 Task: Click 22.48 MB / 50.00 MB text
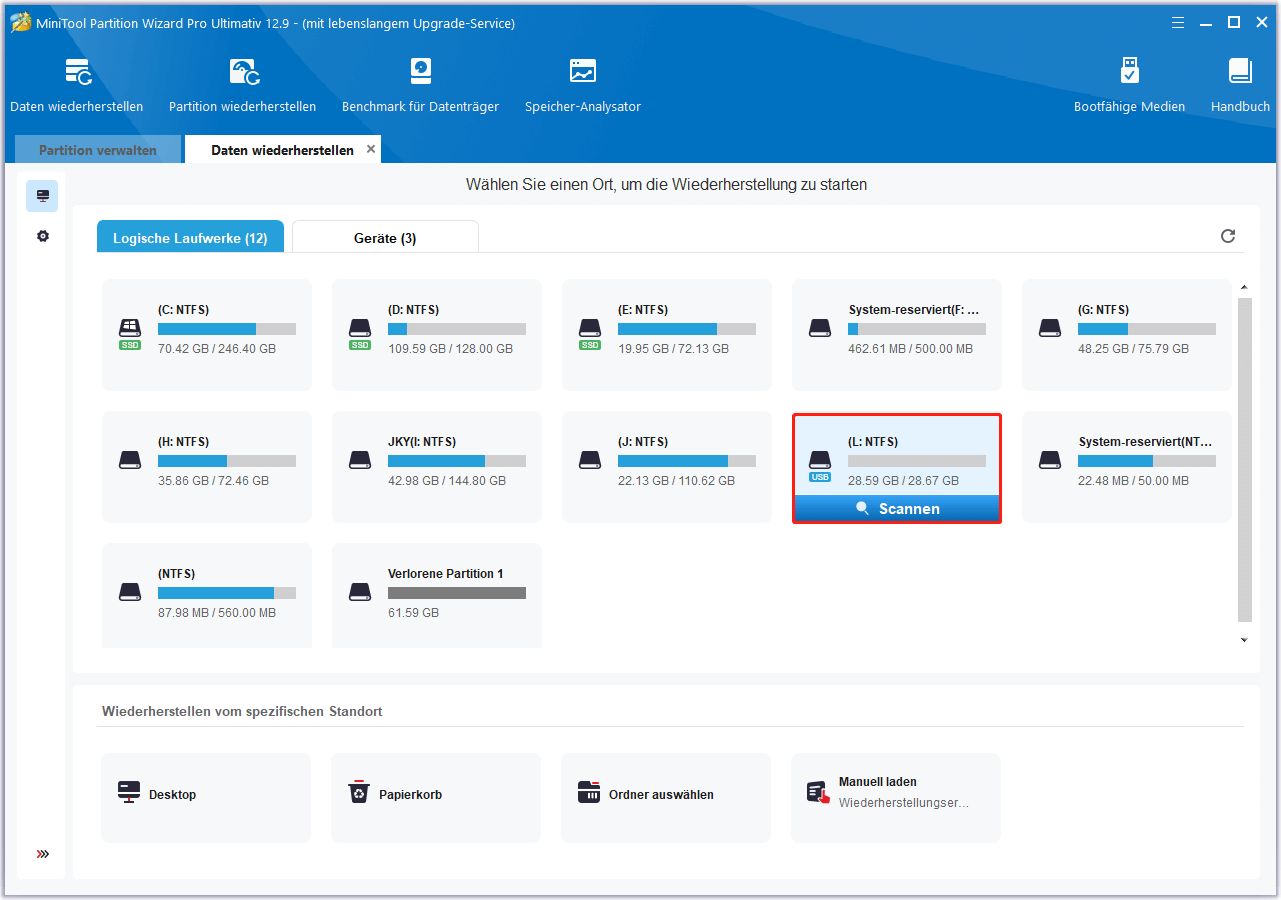click(1133, 481)
